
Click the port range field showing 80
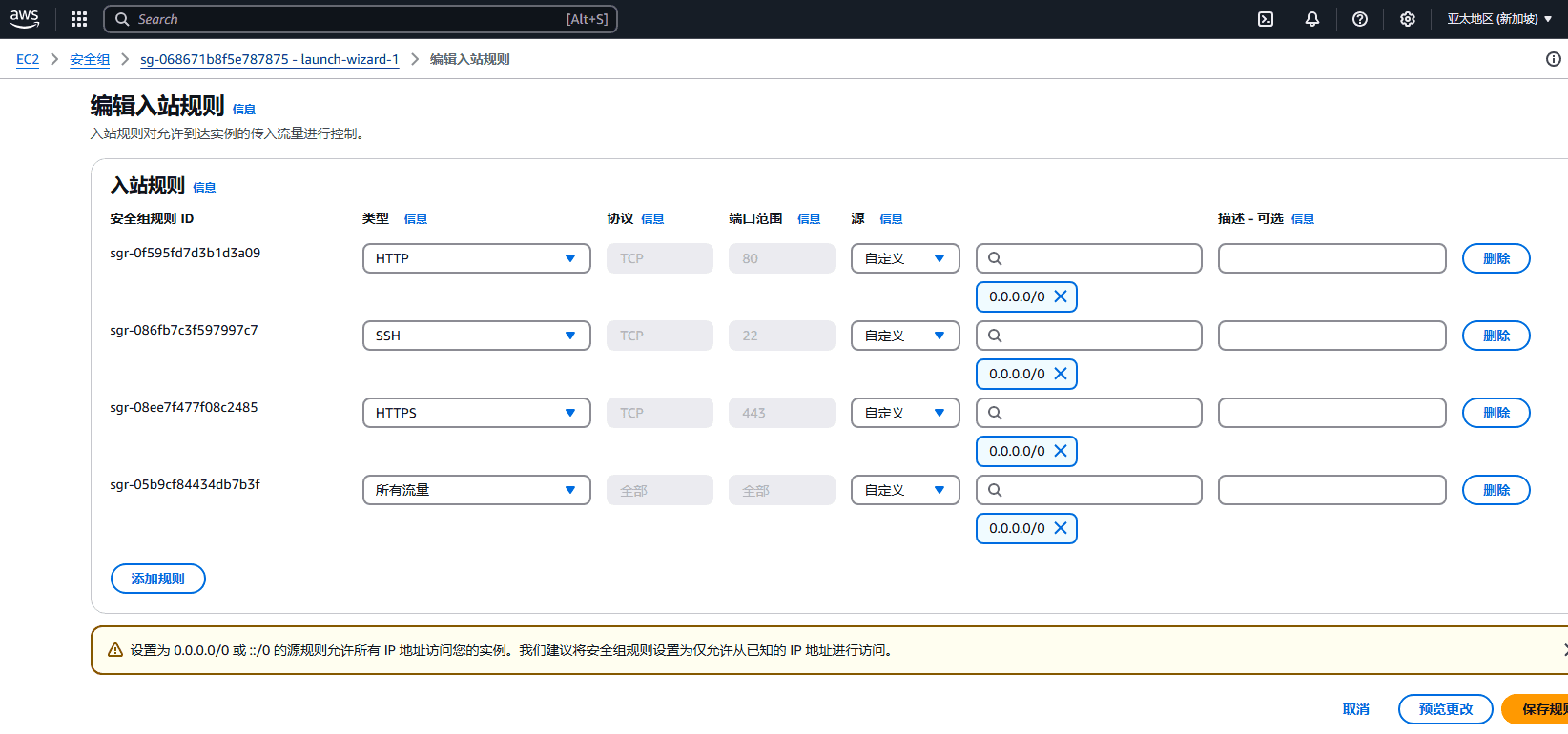pyautogui.click(x=782, y=258)
